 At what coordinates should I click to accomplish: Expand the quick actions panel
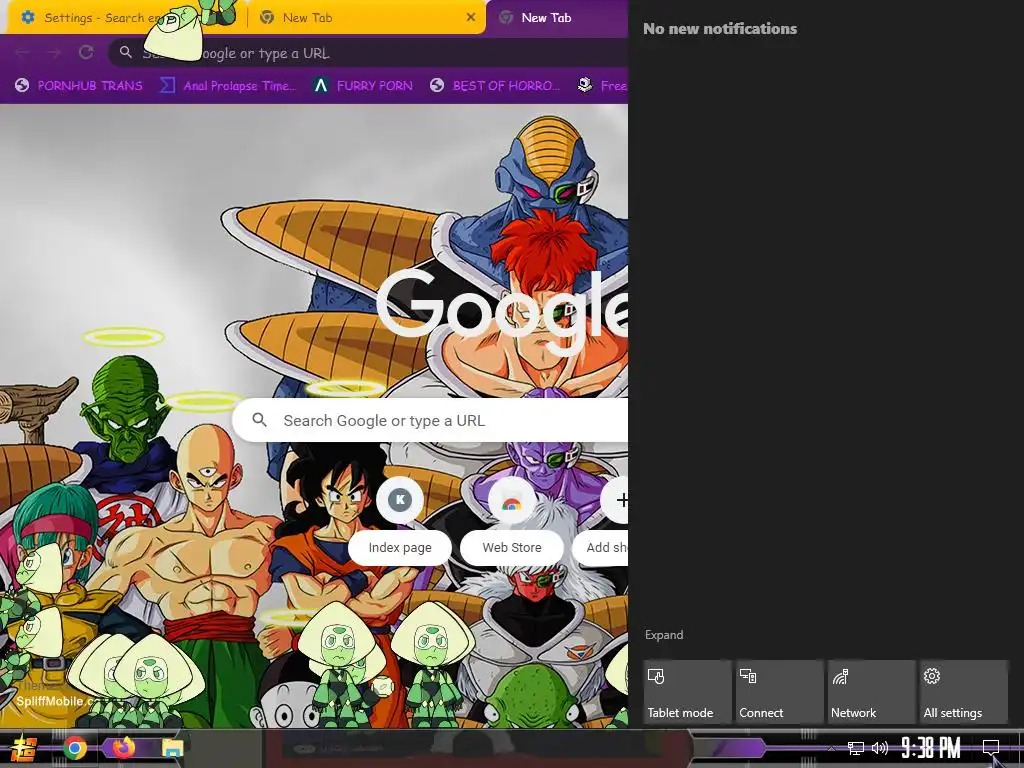664,635
